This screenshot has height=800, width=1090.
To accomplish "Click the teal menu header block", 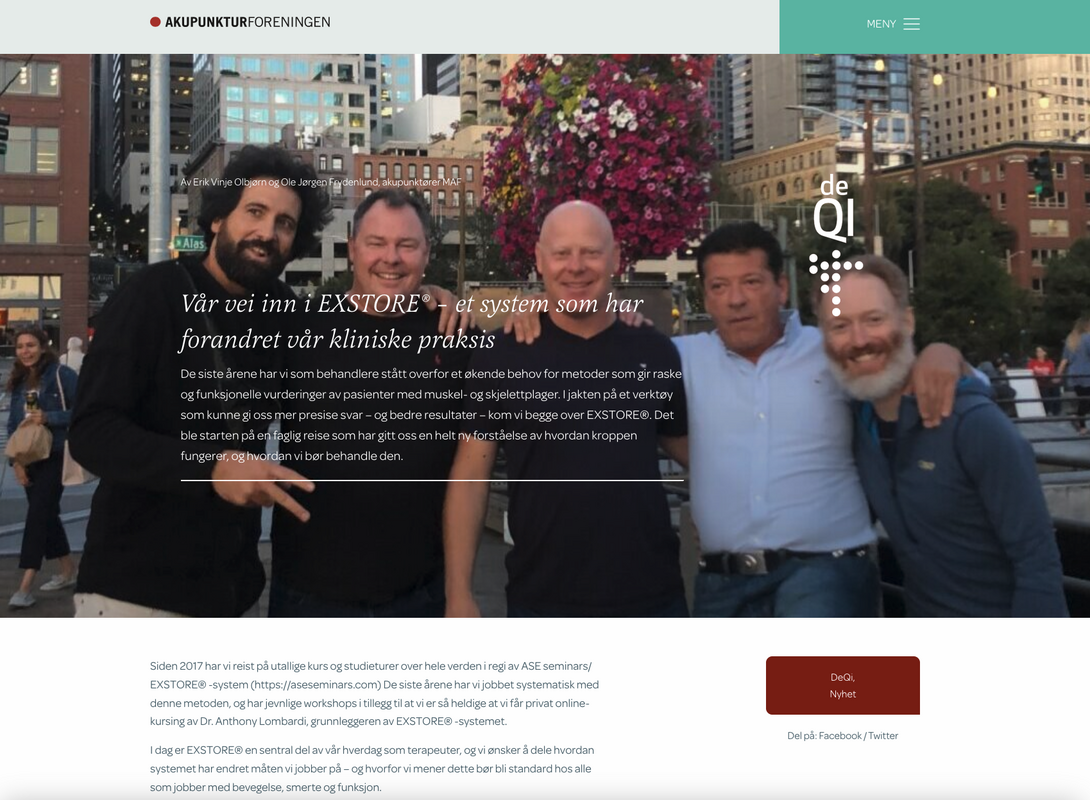I will [934, 27].
